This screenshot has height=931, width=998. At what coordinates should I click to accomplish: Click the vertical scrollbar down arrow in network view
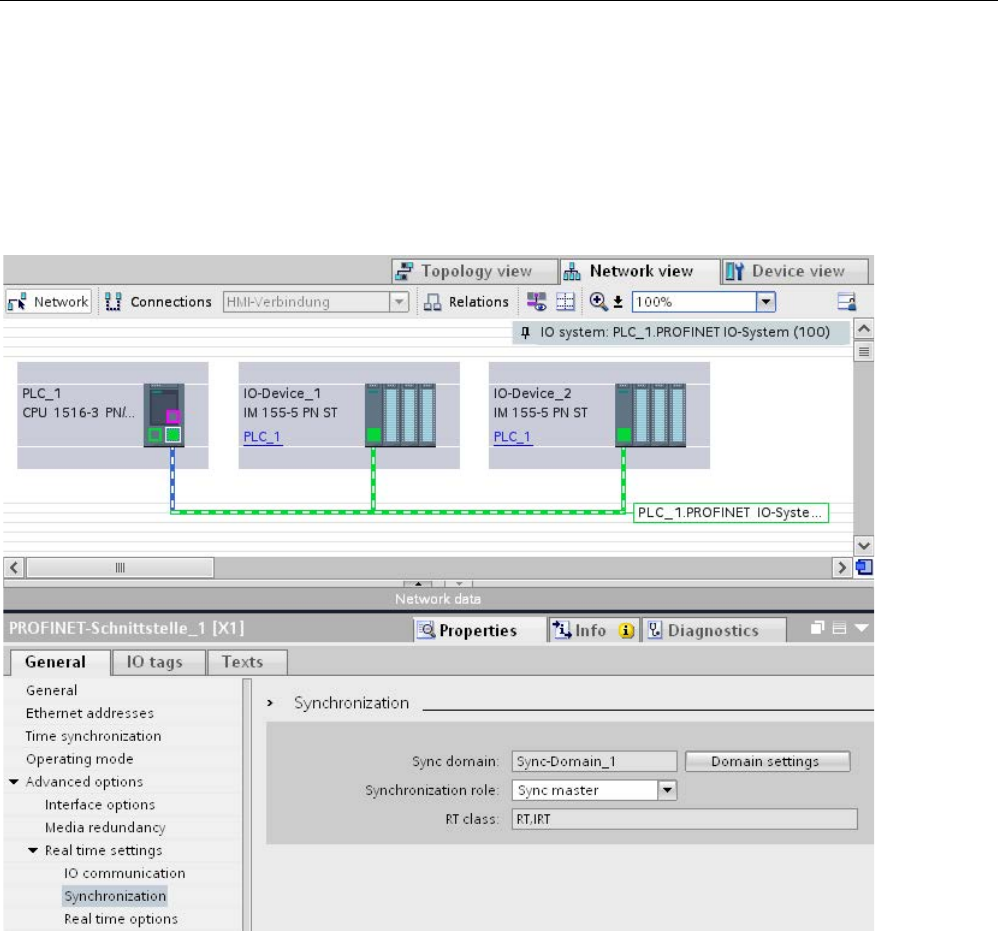pos(864,545)
